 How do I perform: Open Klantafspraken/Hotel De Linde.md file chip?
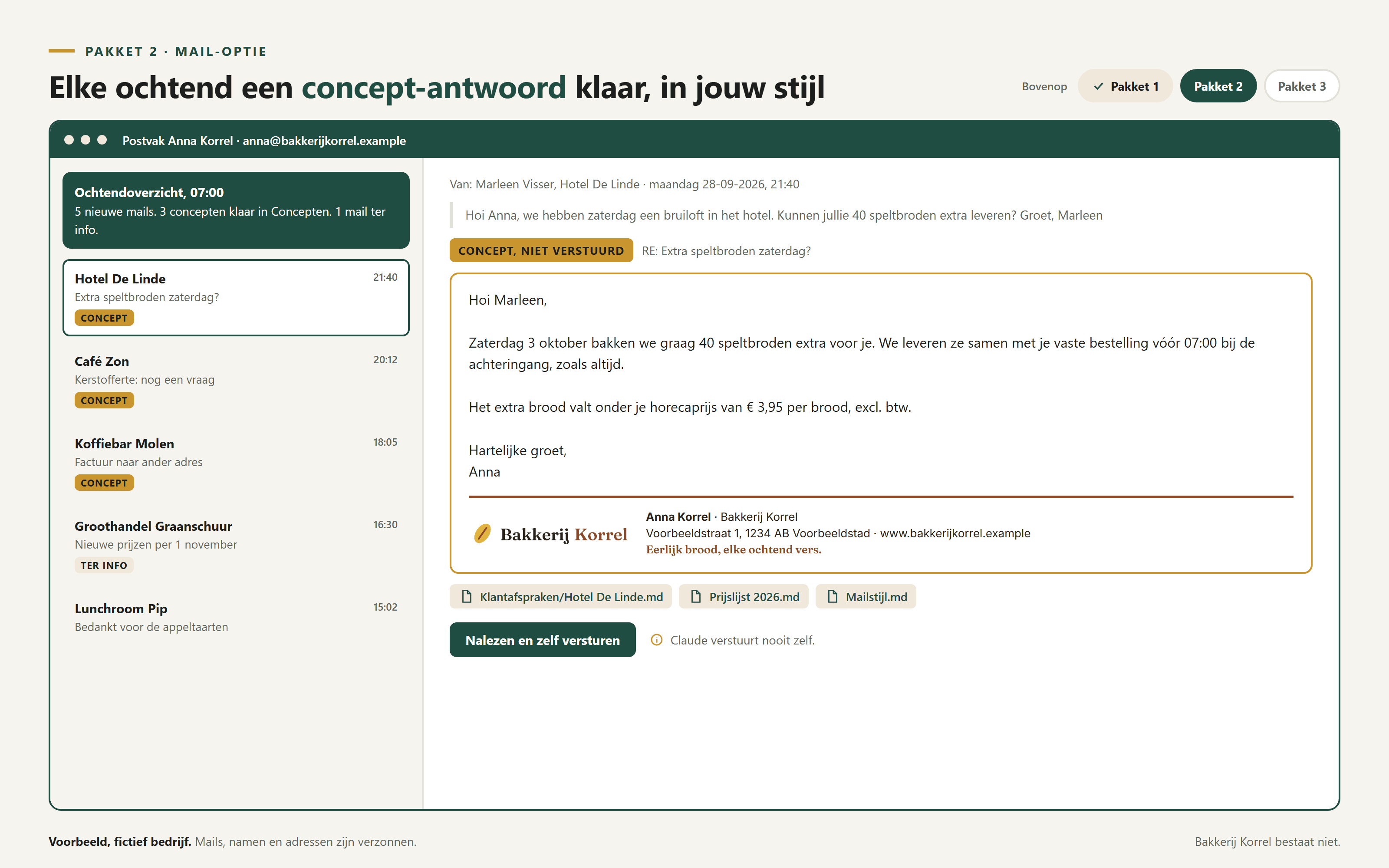(560, 596)
